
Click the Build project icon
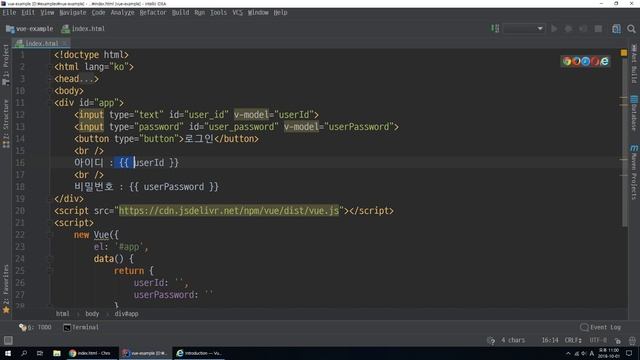[495, 28]
